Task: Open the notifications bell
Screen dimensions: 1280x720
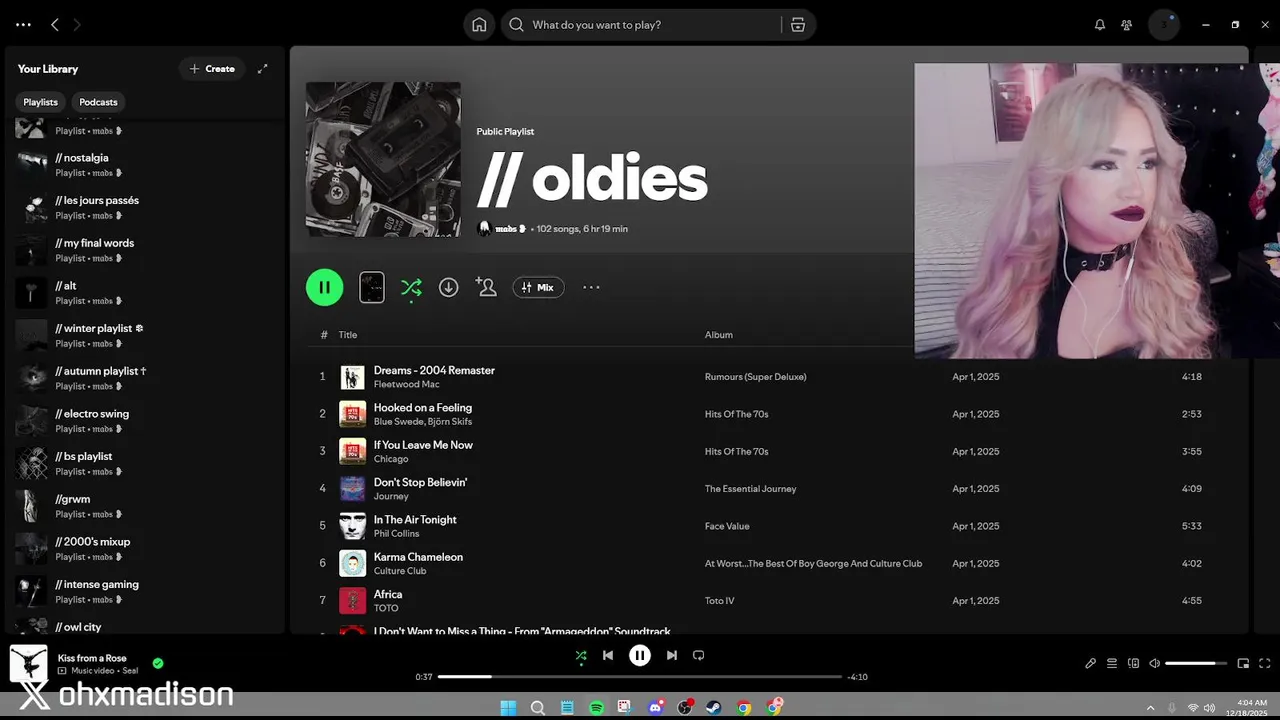Action: [1100, 25]
